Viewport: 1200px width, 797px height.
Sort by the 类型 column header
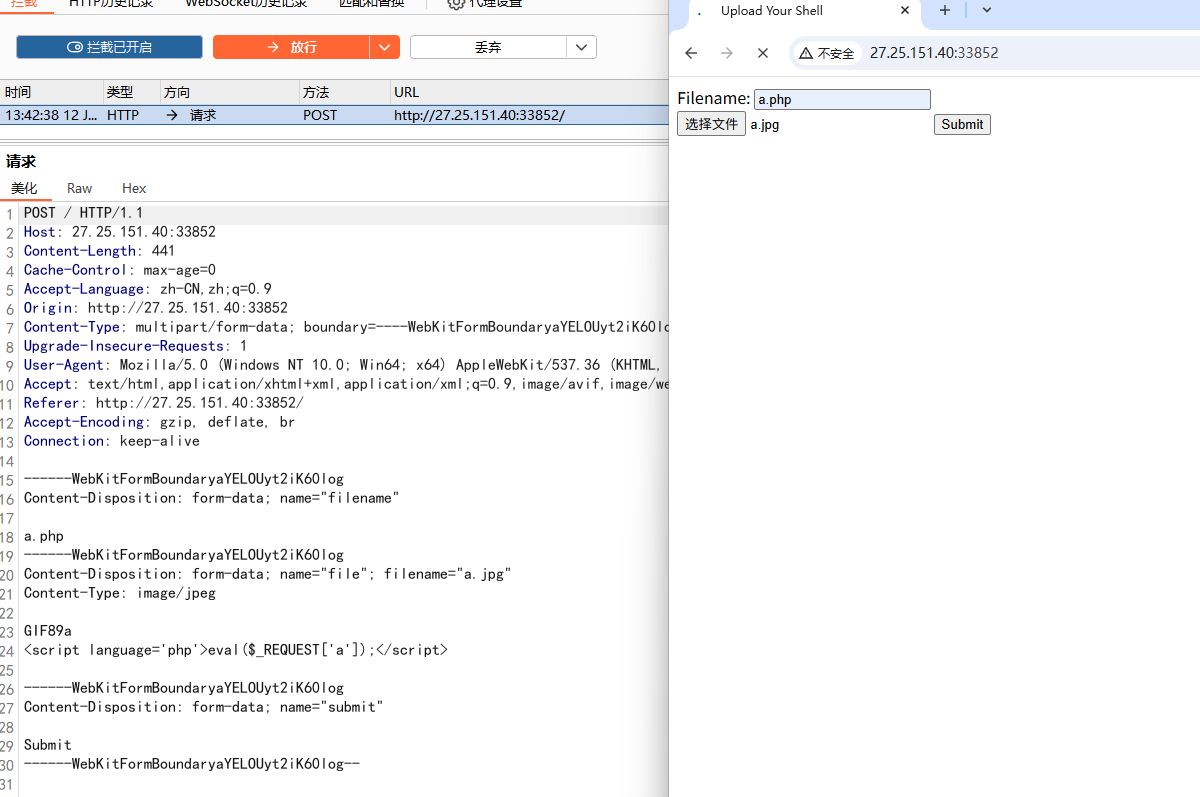(131, 92)
